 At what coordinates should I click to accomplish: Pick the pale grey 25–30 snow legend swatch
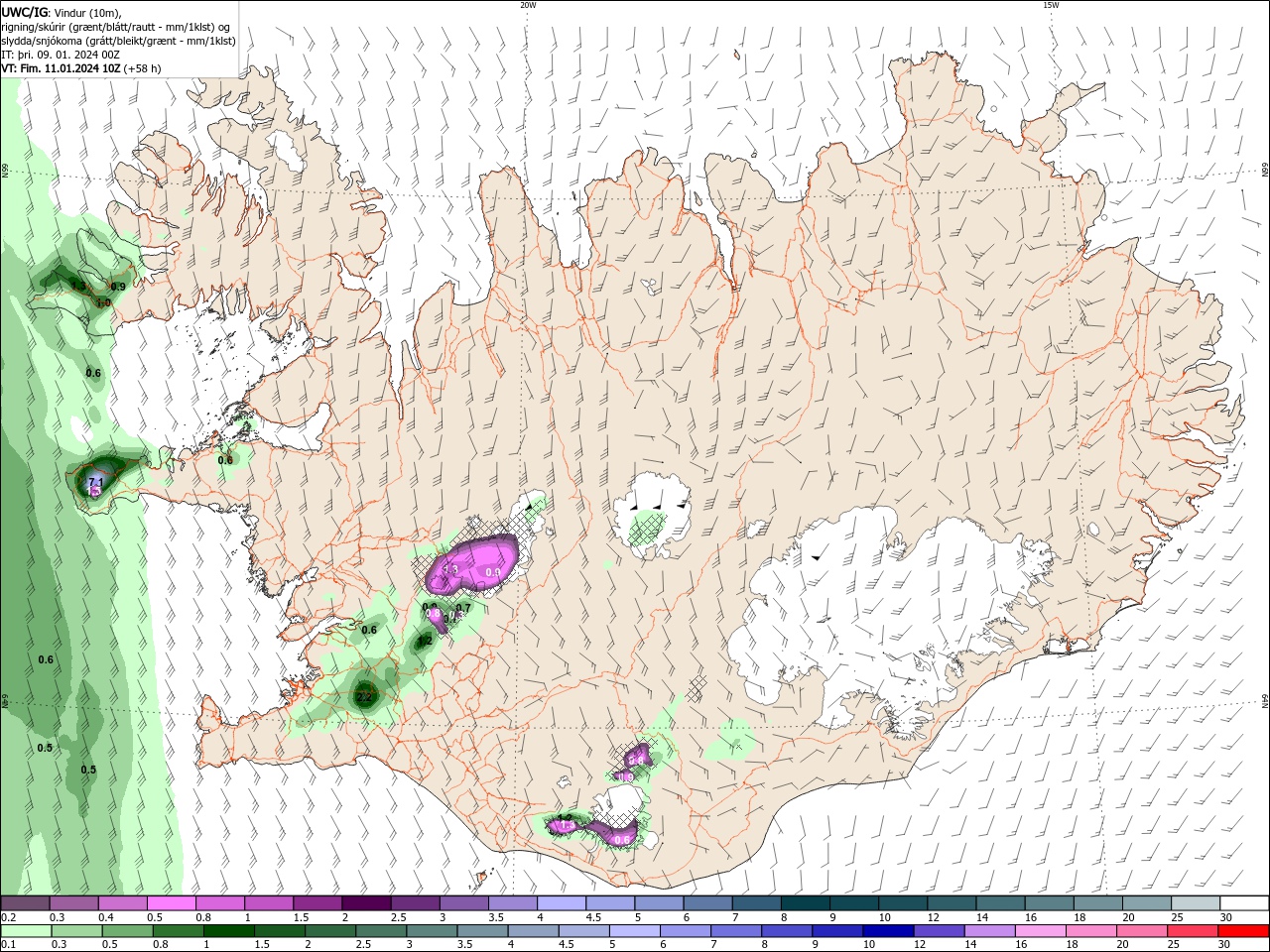tap(1196, 903)
